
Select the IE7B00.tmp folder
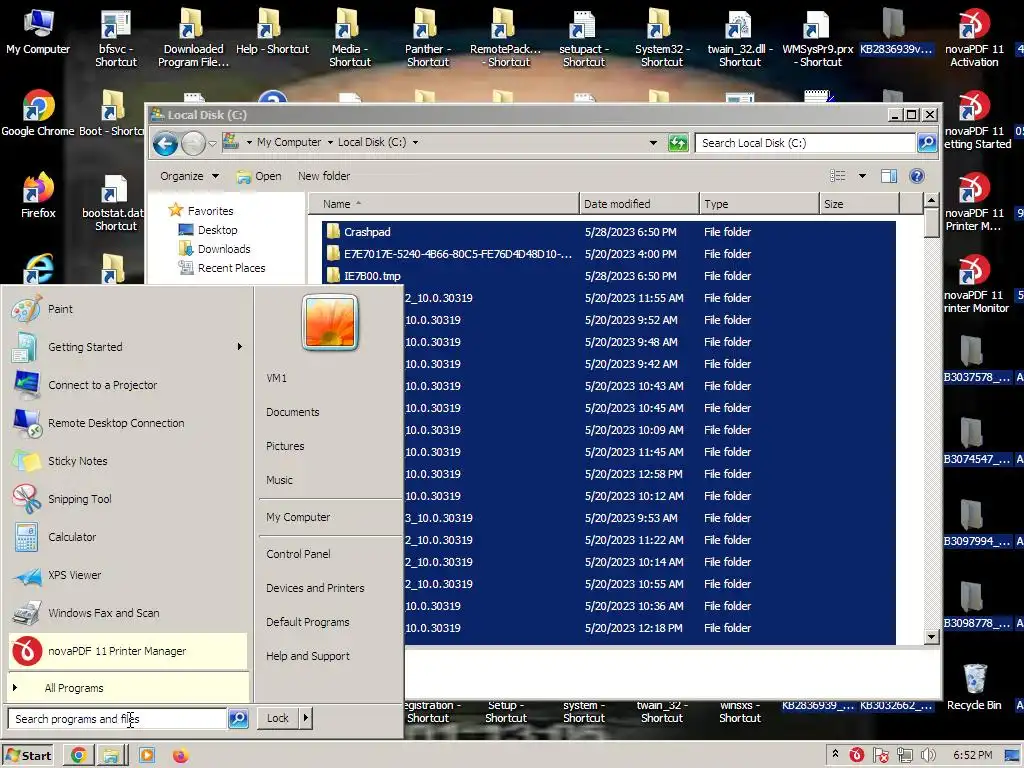[x=609, y=276]
